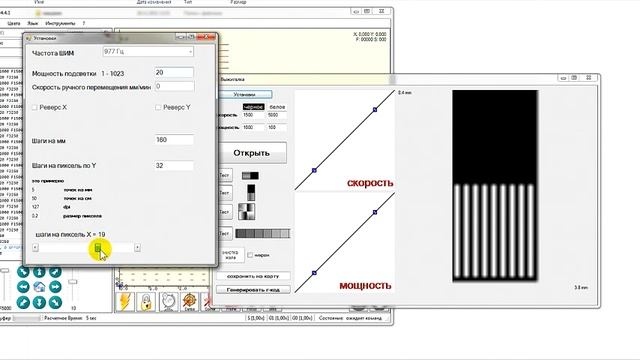This screenshot has height=360, width=640.
Task: Click the home position house icon
Action: tap(39, 287)
